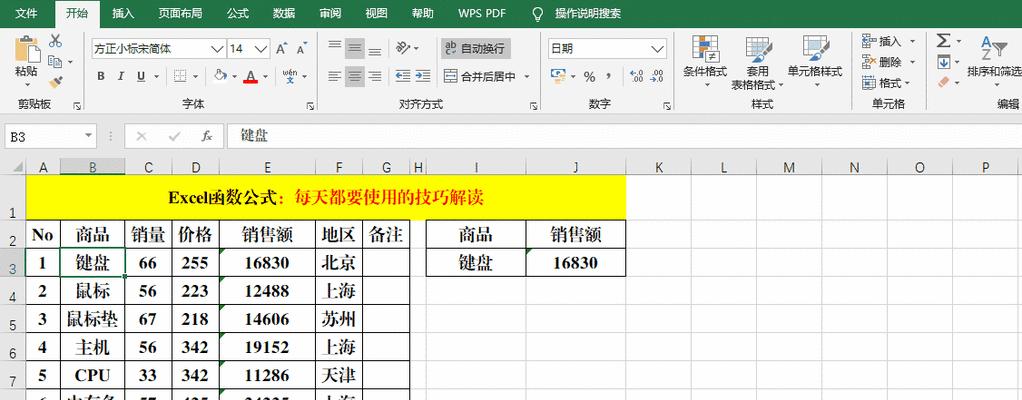The image size is (1022, 400).
Task: Click in the formula bar showing 键盘
Action: [x=624, y=136]
